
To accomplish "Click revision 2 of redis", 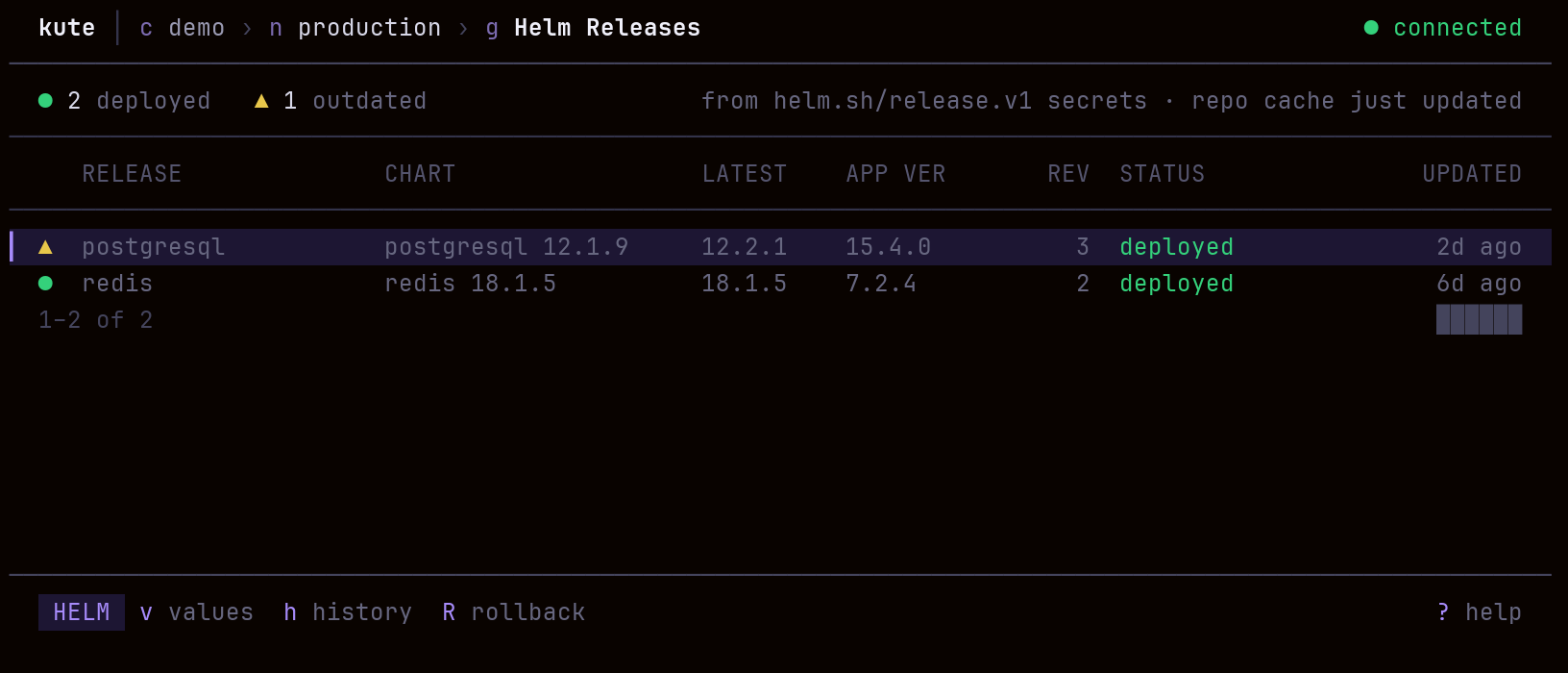I will click(1083, 284).
